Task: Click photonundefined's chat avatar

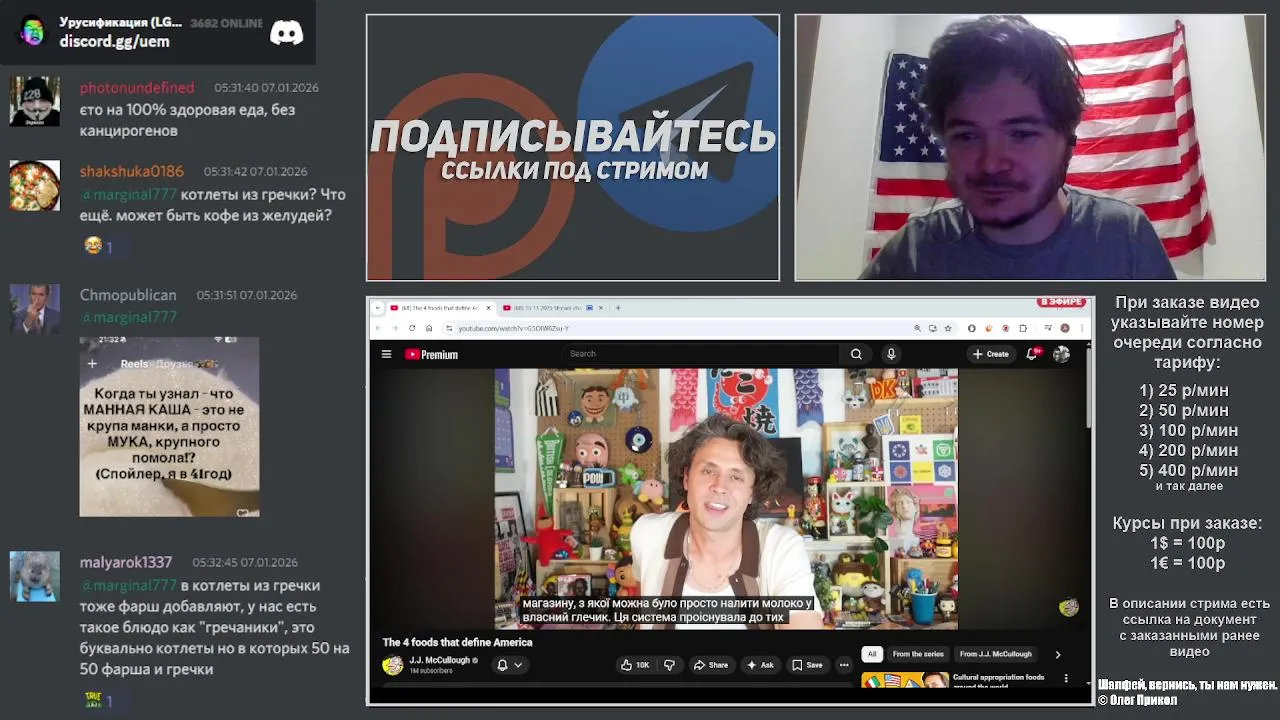Action: click(x=34, y=101)
